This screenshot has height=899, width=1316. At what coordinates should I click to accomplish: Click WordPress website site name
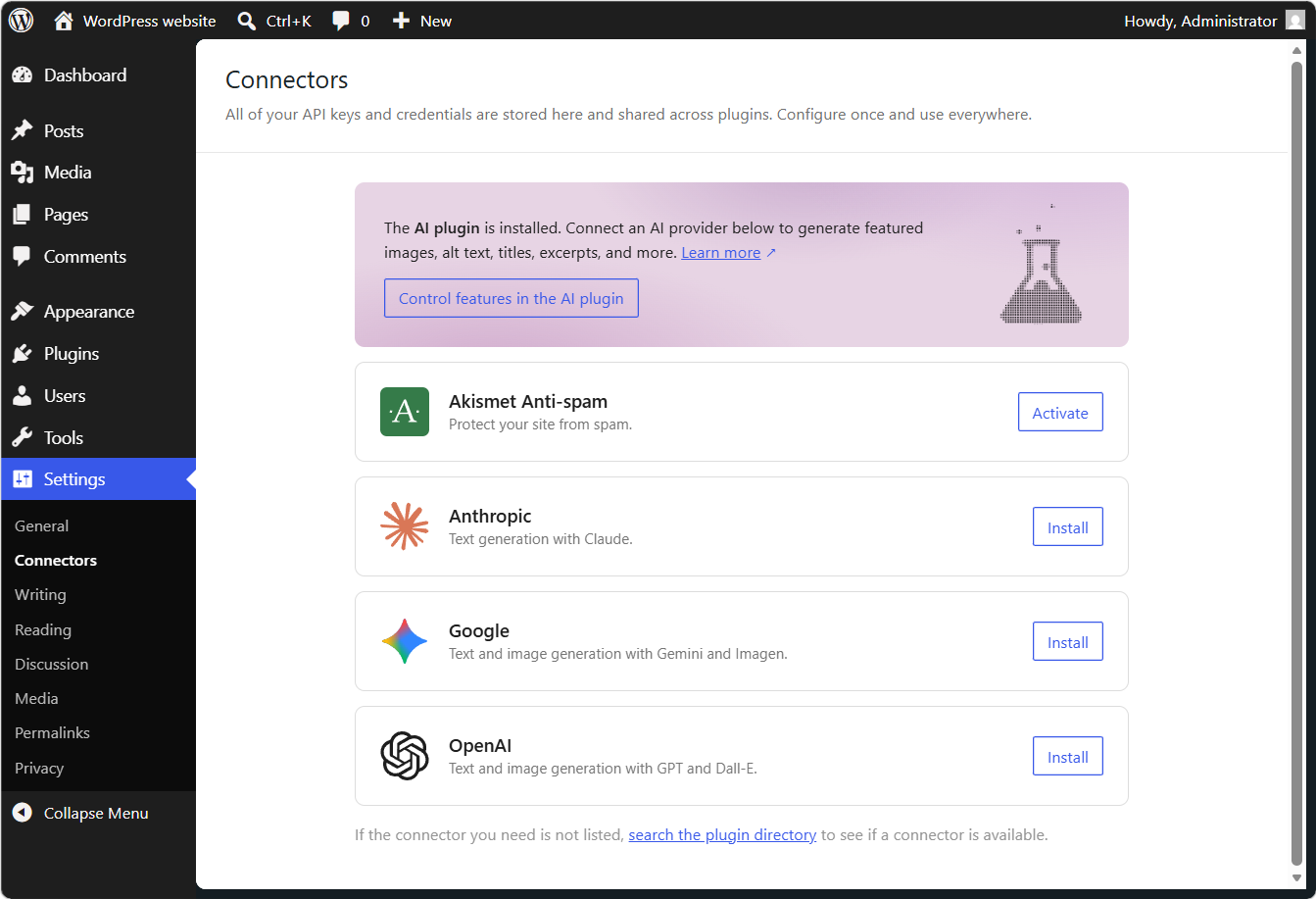(149, 21)
